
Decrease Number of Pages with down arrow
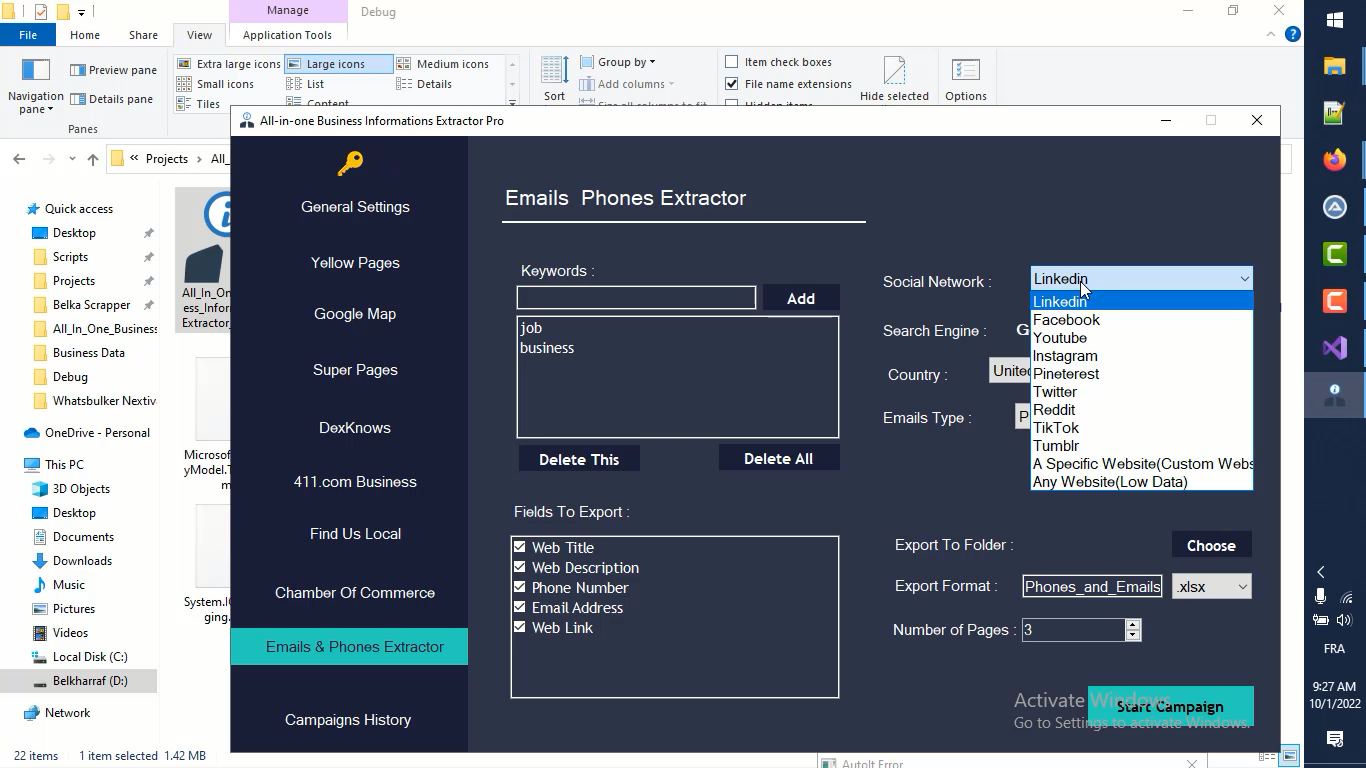coord(1132,635)
